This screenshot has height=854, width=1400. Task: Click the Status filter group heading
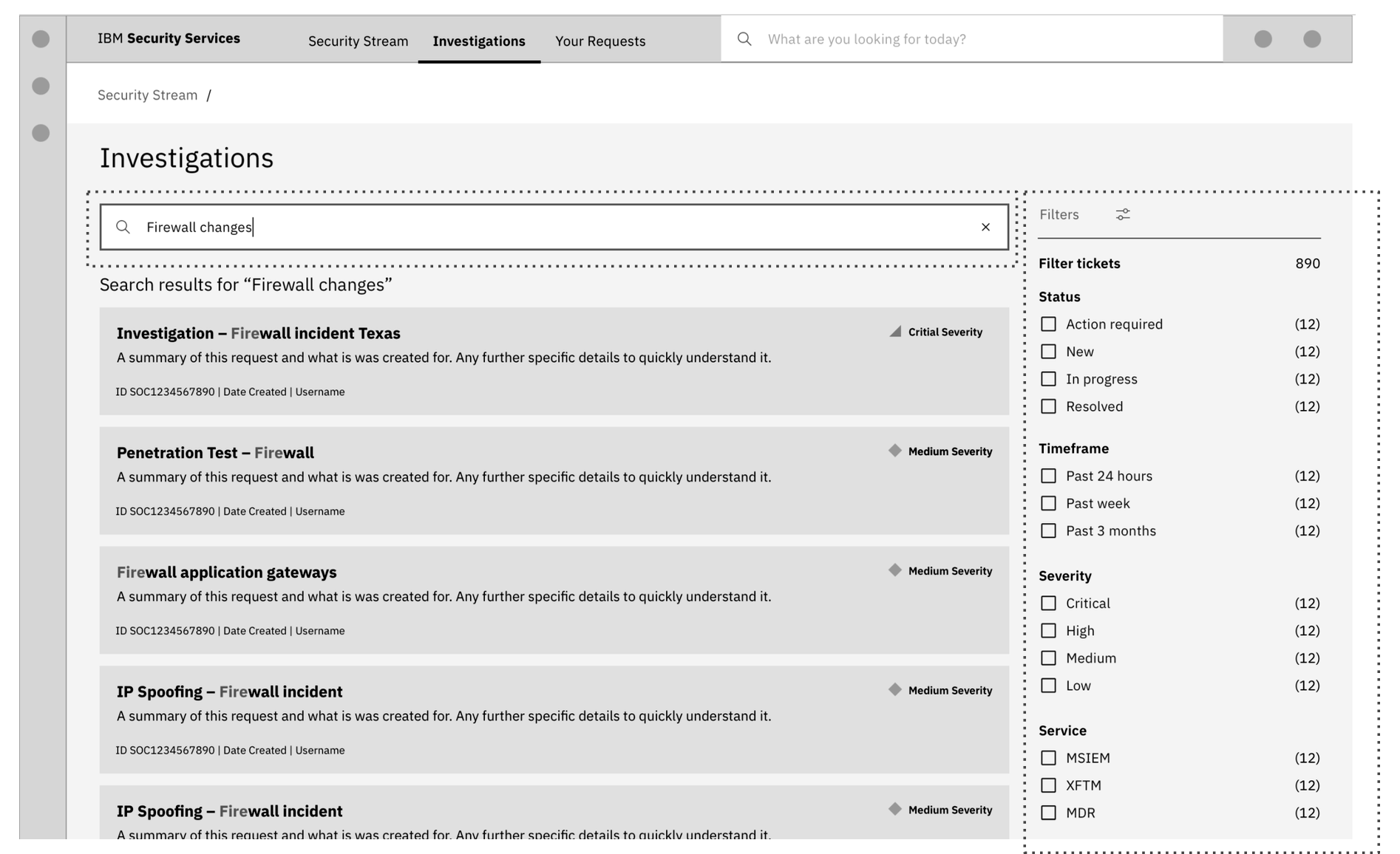click(x=1059, y=297)
